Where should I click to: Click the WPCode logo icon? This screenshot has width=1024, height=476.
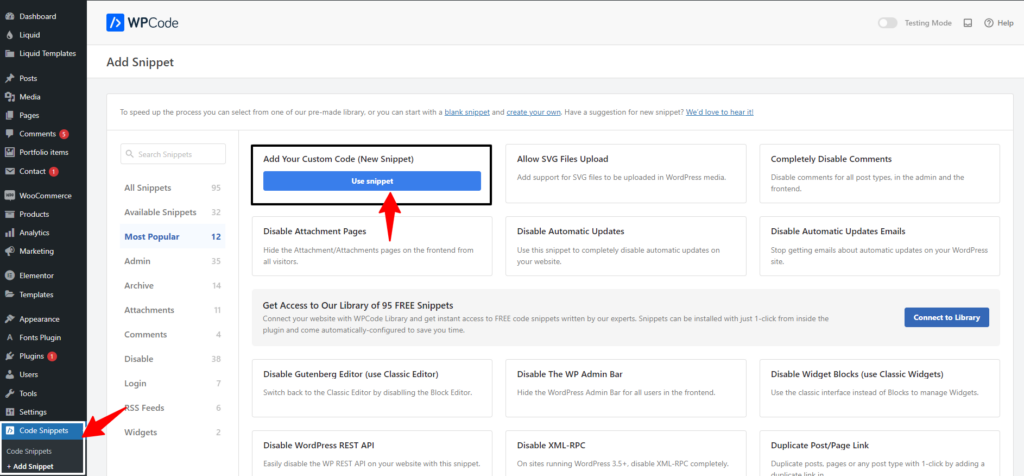pos(116,22)
